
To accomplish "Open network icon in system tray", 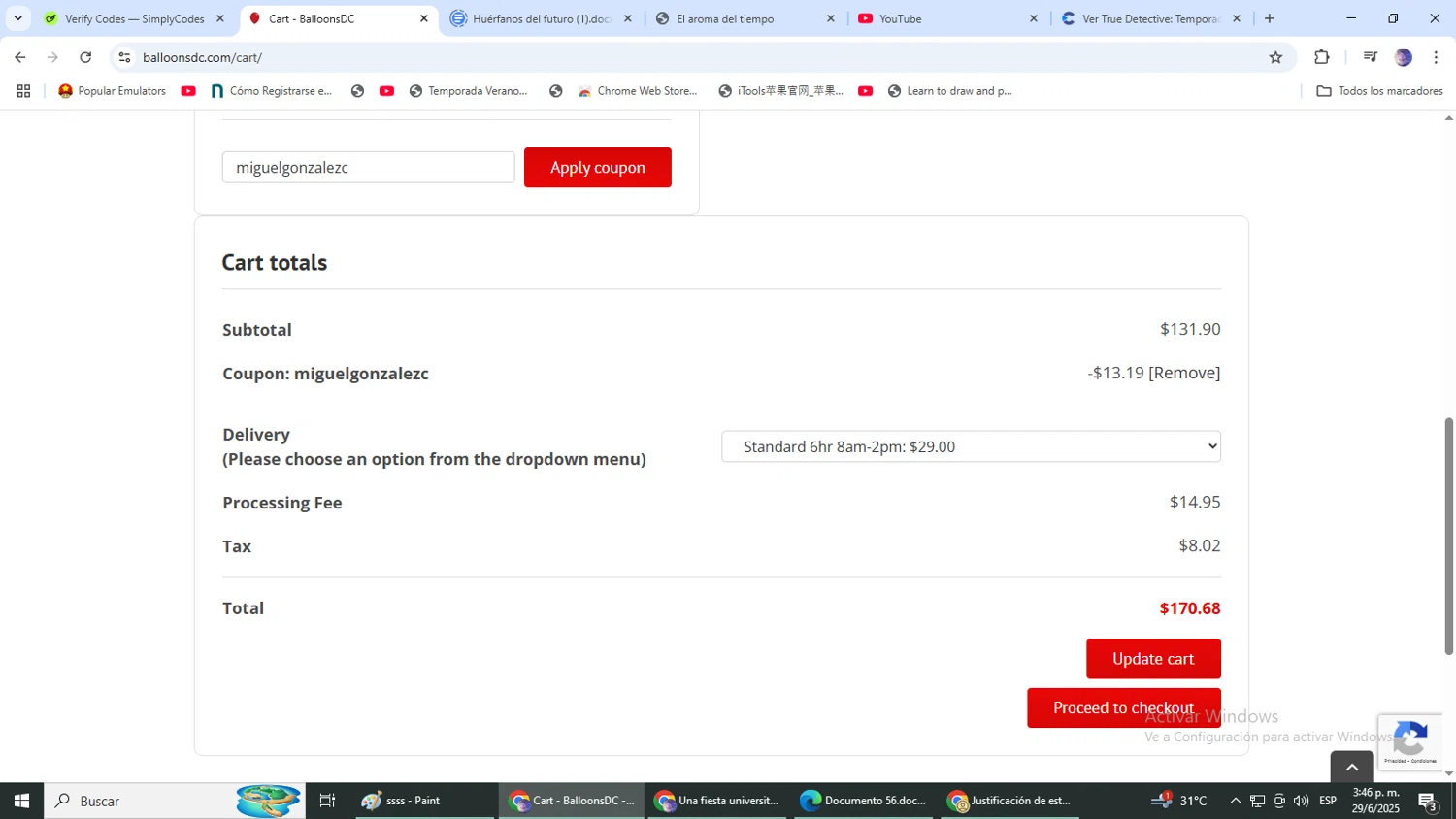I will tap(1257, 801).
